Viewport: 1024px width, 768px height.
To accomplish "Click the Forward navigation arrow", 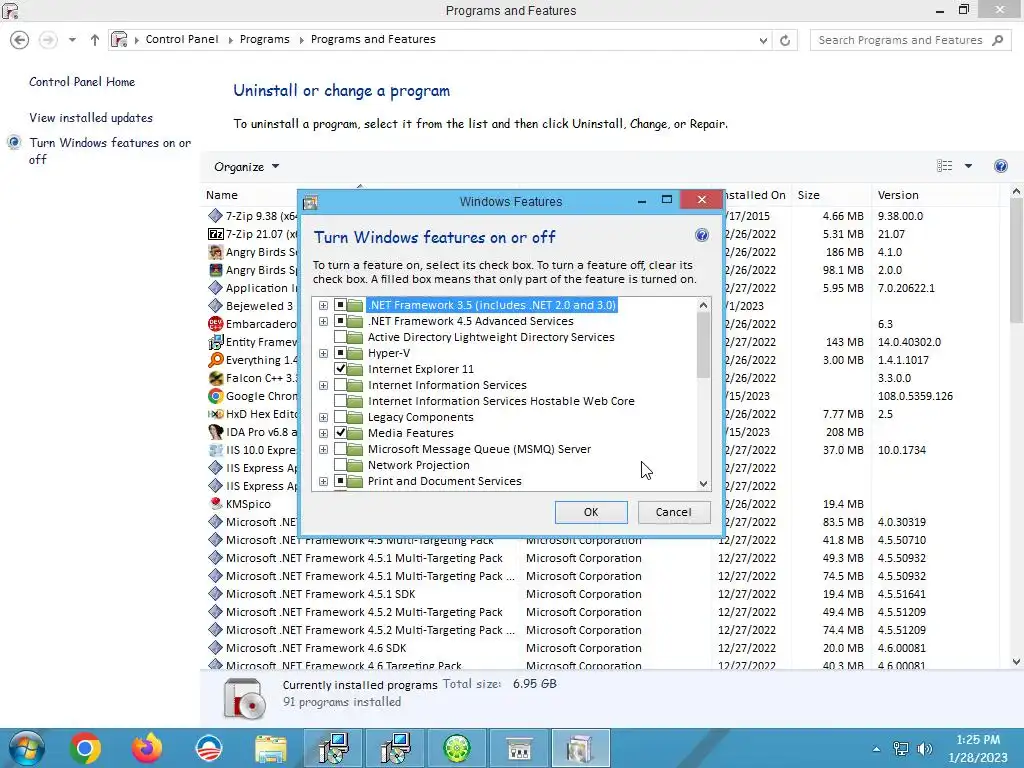I will pyautogui.click(x=48, y=40).
